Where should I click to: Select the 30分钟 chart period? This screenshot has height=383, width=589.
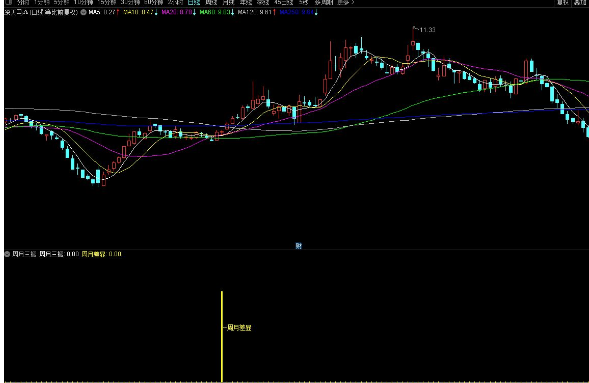tap(130, 2)
